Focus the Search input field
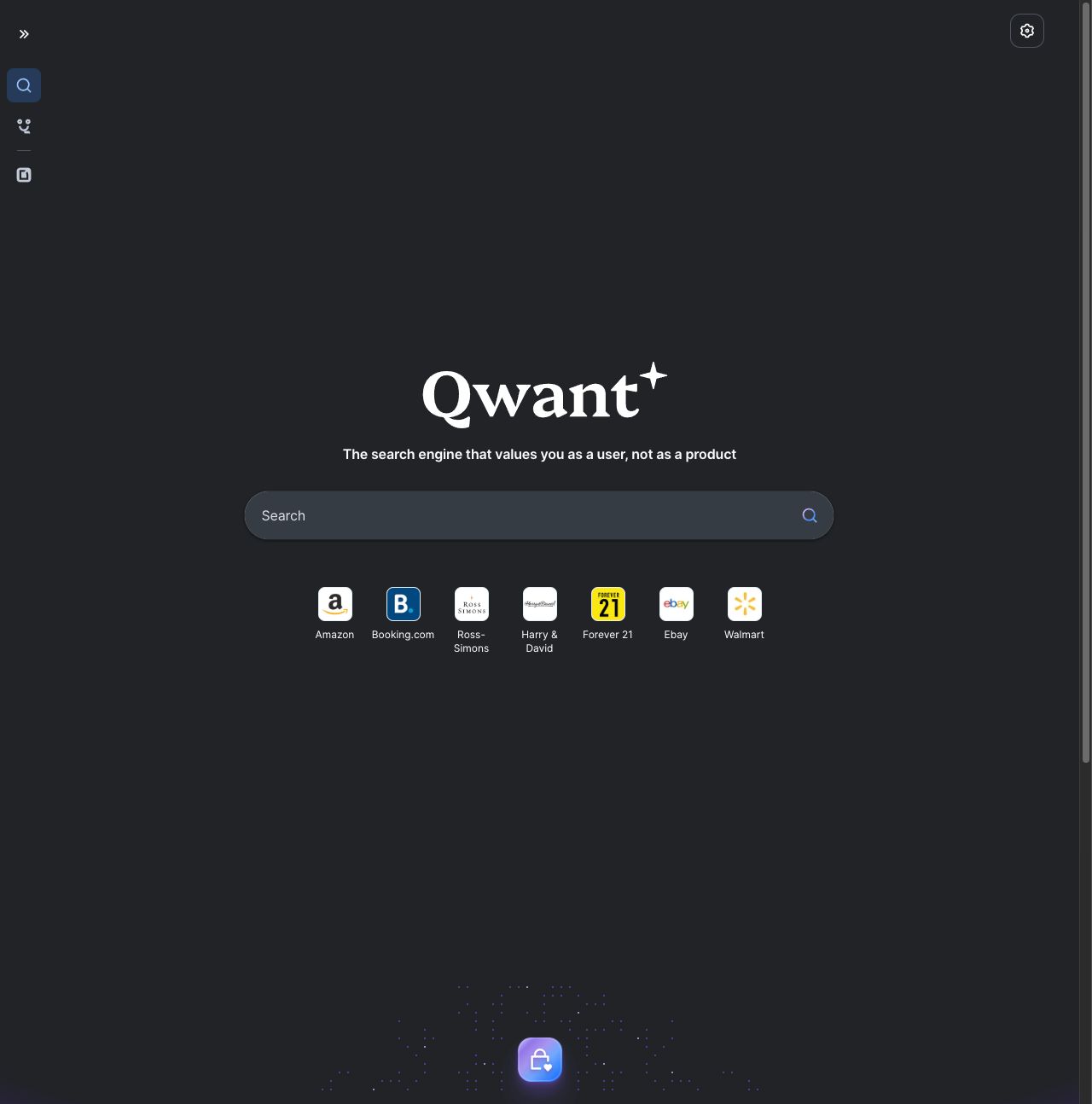The image size is (1092, 1104). (539, 515)
